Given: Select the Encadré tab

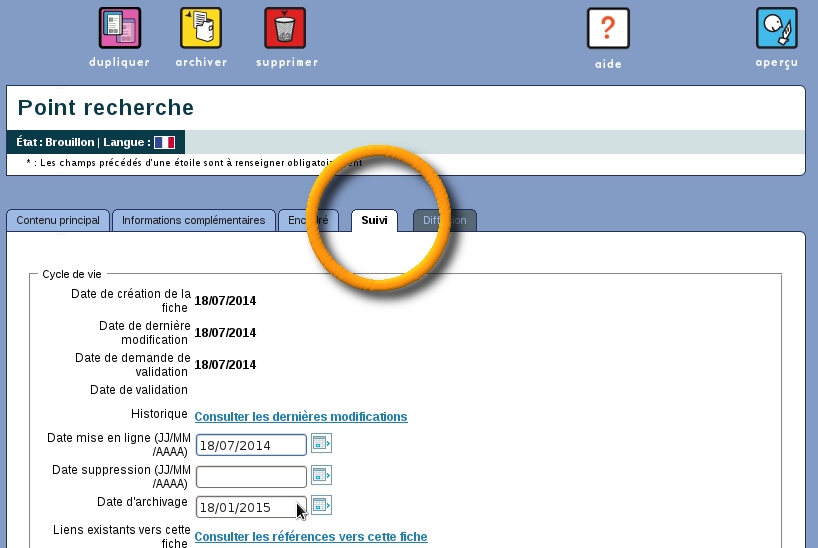Looking at the screenshot, I should tap(305, 221).
